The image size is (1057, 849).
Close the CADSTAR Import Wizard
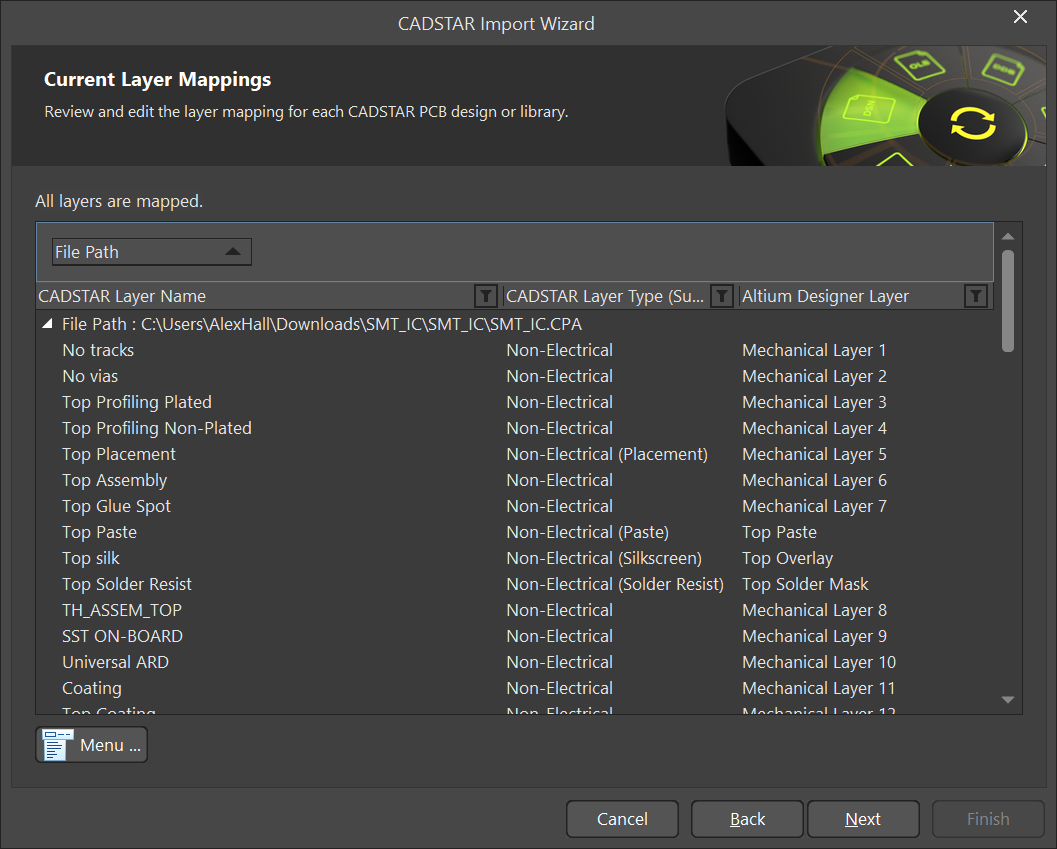[x=1020, y=17]
